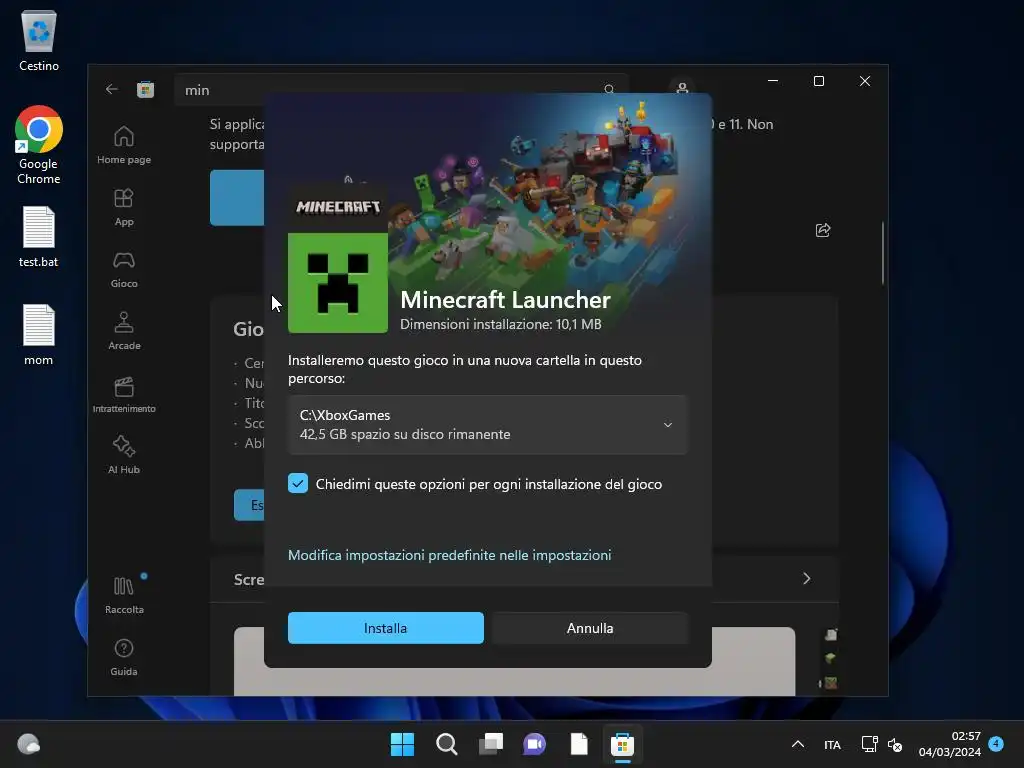Viewport: 1024px width, 768px height.
Task: Expand the Screenshot section chevron
Action: tap(807, 579)
